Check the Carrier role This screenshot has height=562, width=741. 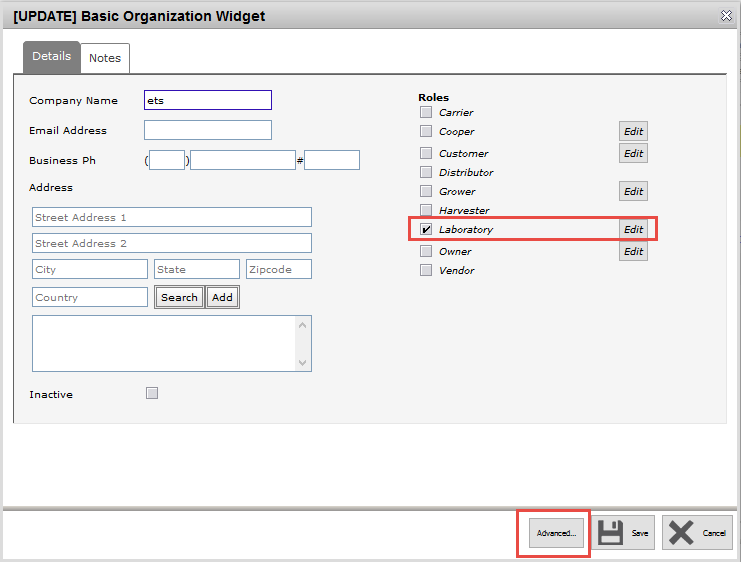(x=426, y=112)
